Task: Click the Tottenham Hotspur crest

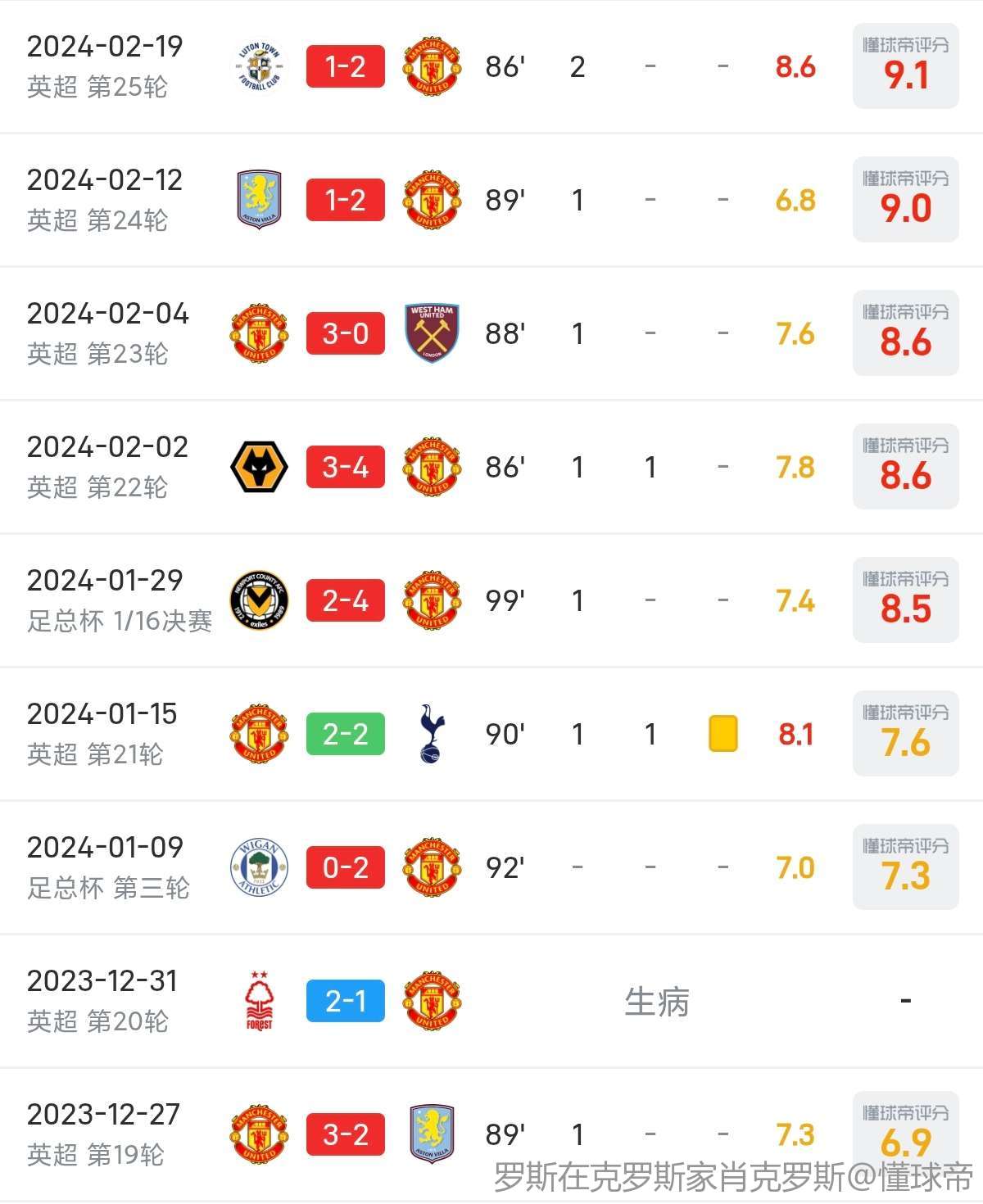Action: [433, 734]
